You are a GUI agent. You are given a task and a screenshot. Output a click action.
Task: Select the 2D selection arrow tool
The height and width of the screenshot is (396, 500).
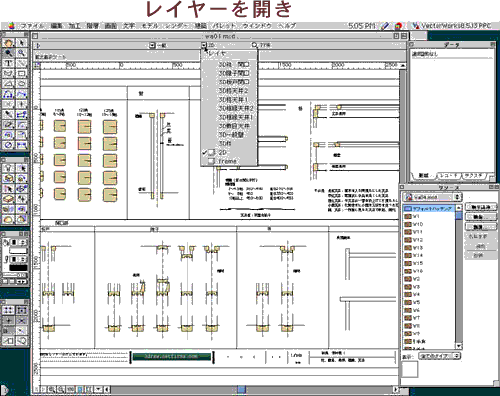tap(21, 43)
